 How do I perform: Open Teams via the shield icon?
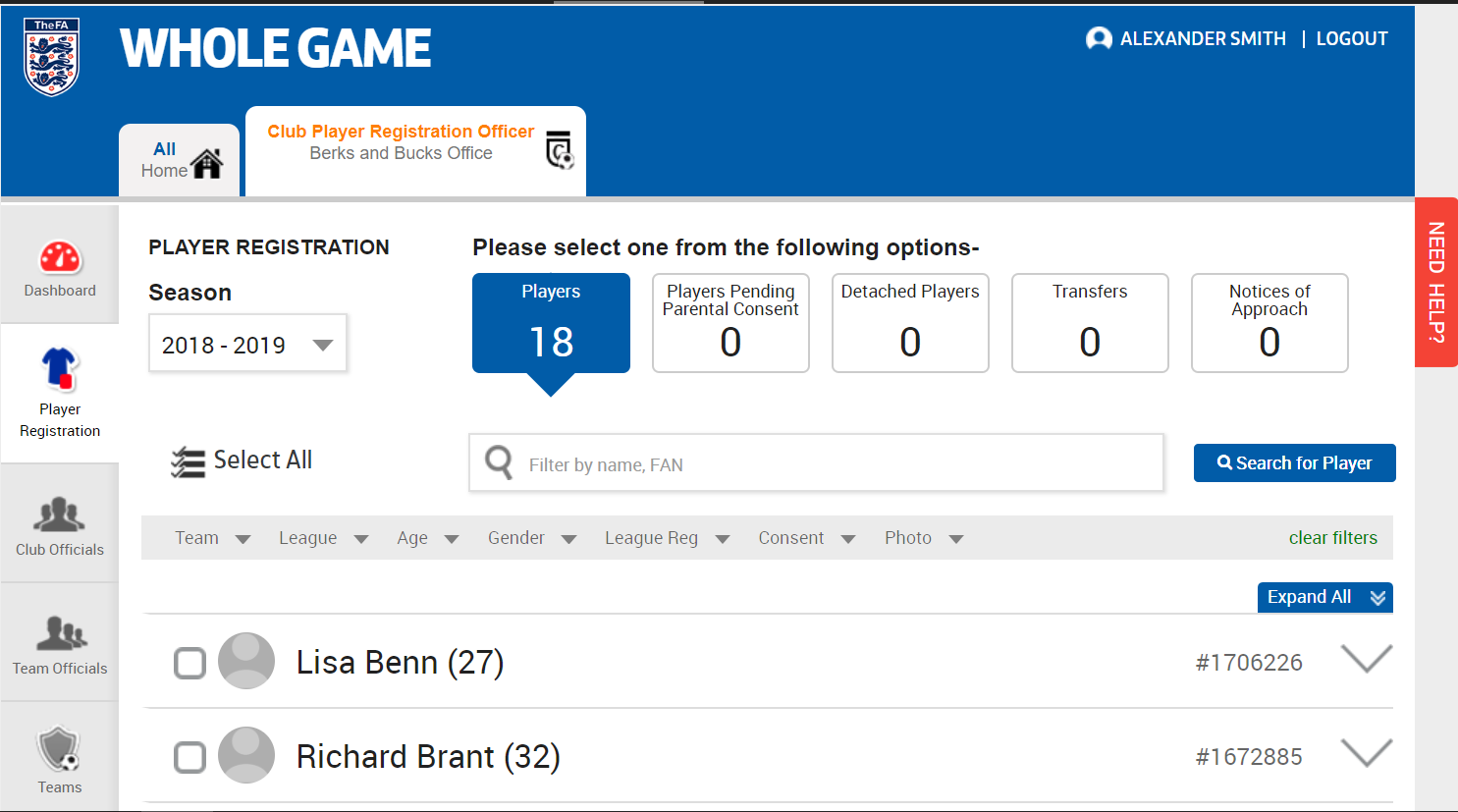coord(59,750)
